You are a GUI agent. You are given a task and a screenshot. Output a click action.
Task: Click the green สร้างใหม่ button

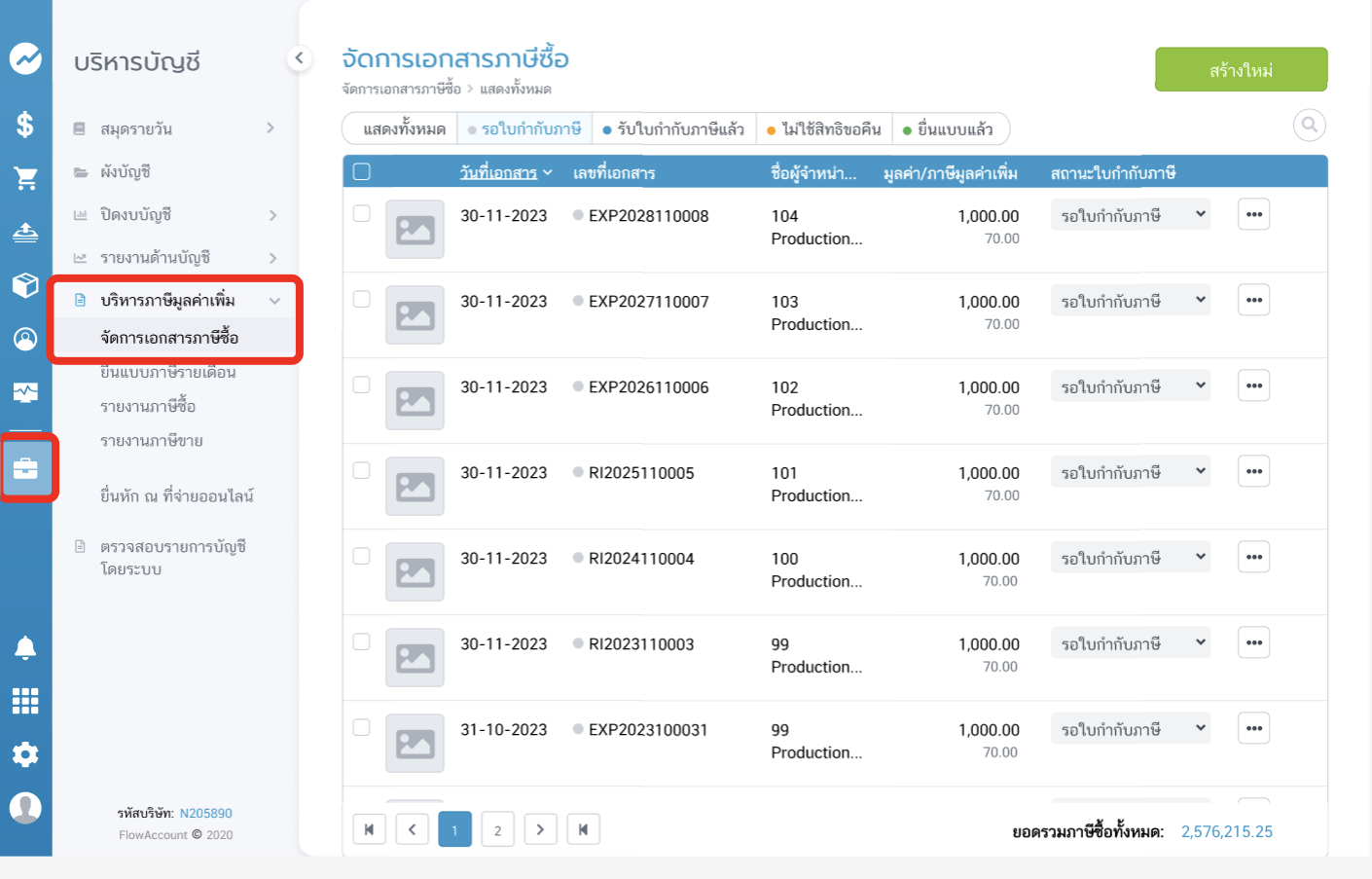[1241, 70]
